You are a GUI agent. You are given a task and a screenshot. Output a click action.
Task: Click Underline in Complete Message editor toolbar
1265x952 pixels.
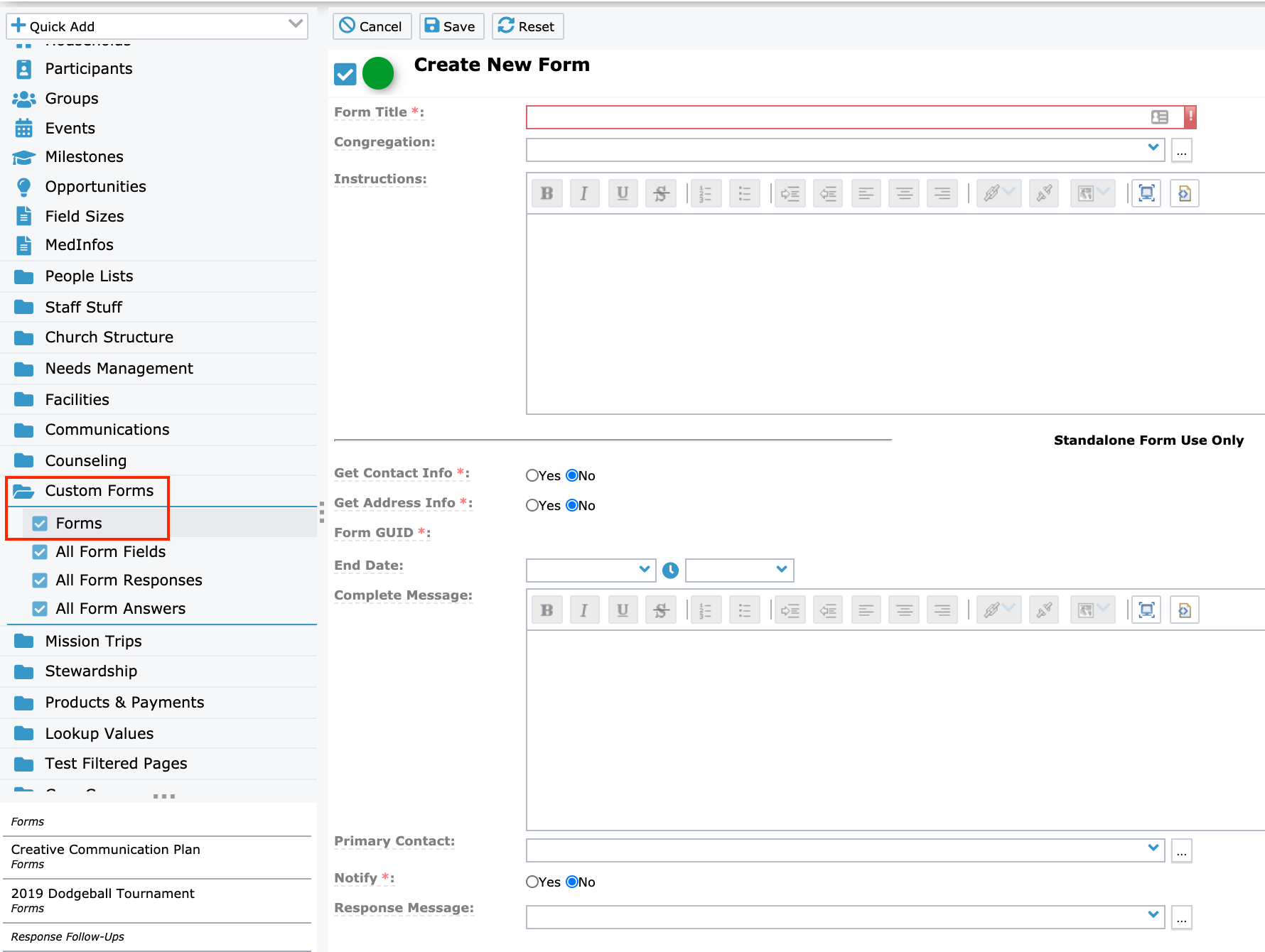623,610
